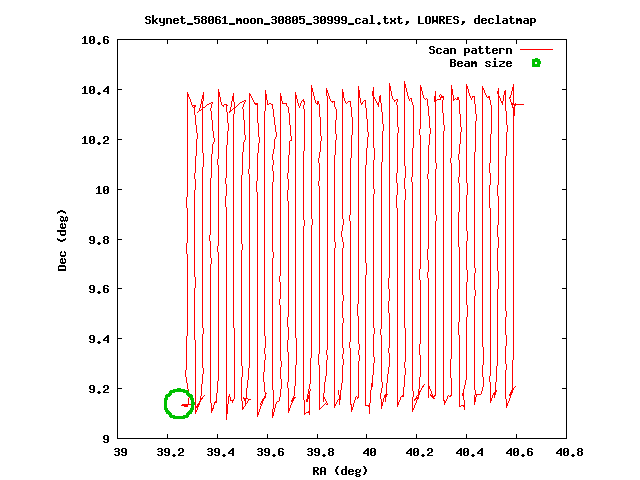The width and height of the screenshot is (640, 480).
Task: Click the x-axis tick label 40
Action: coord(369,452)
